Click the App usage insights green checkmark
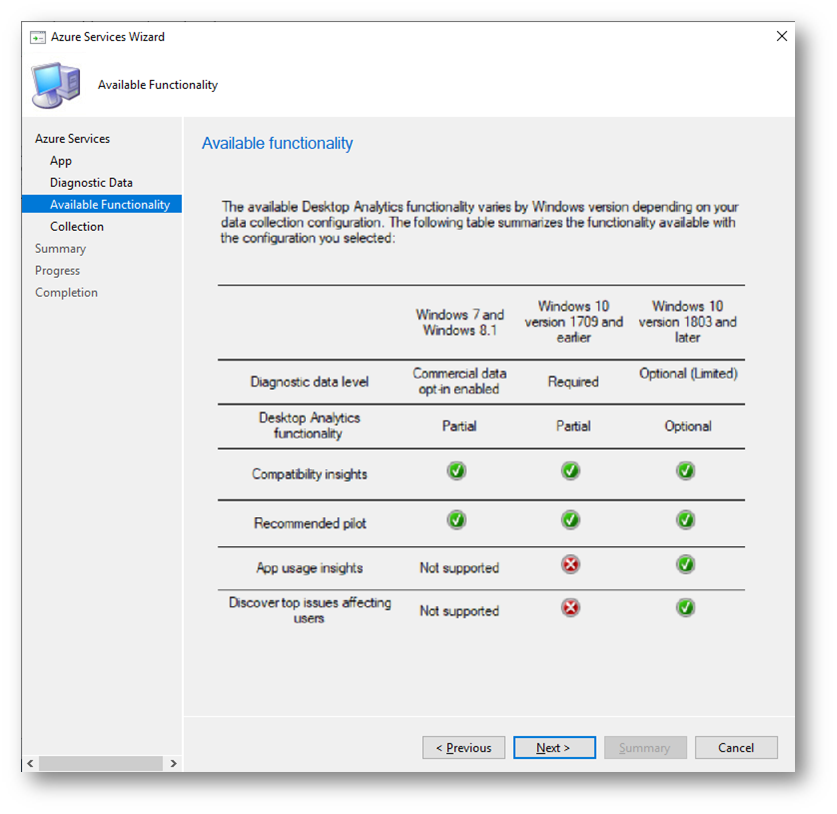Screen dimensions: 837x814 click(x=685, y=564)
